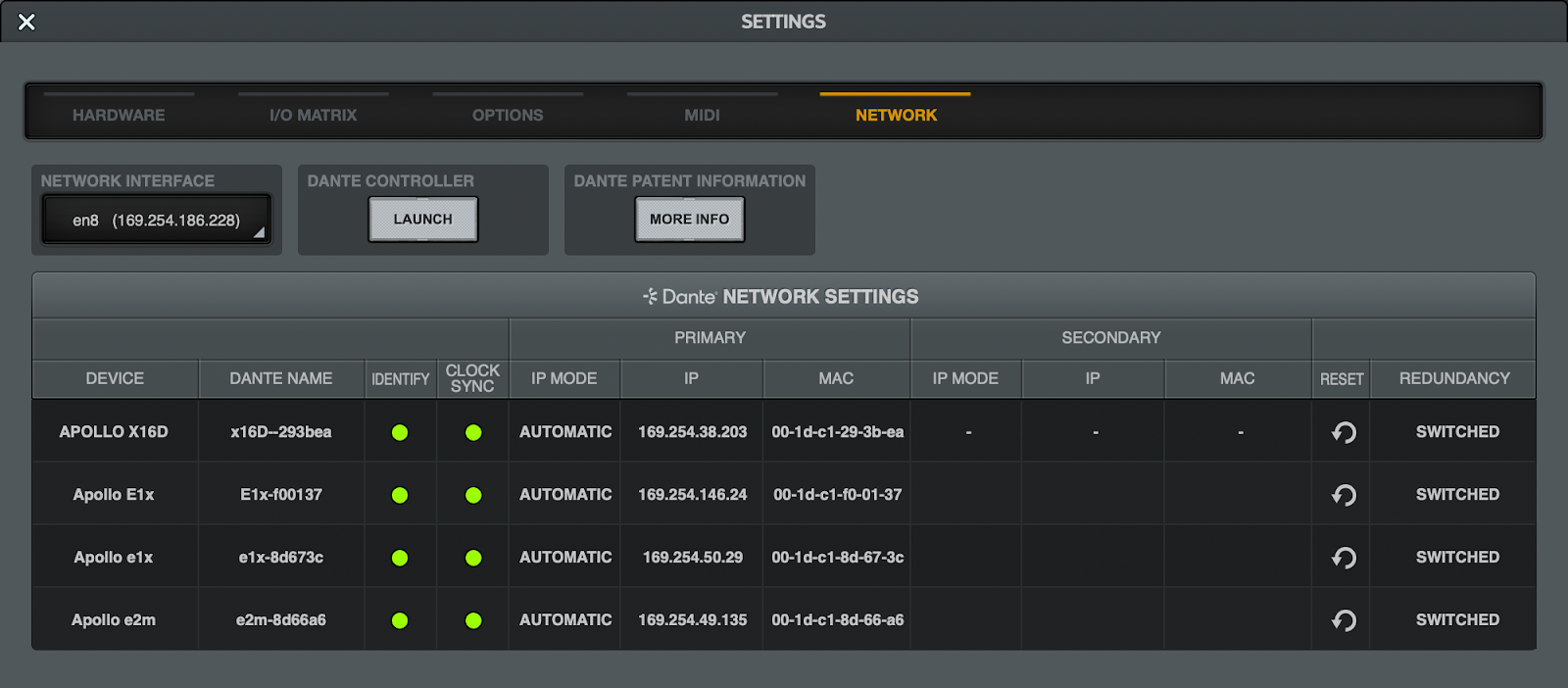1568x688 pixels.
Task: Reset network settings for Apollo e2m
Action: point(1344,620)
